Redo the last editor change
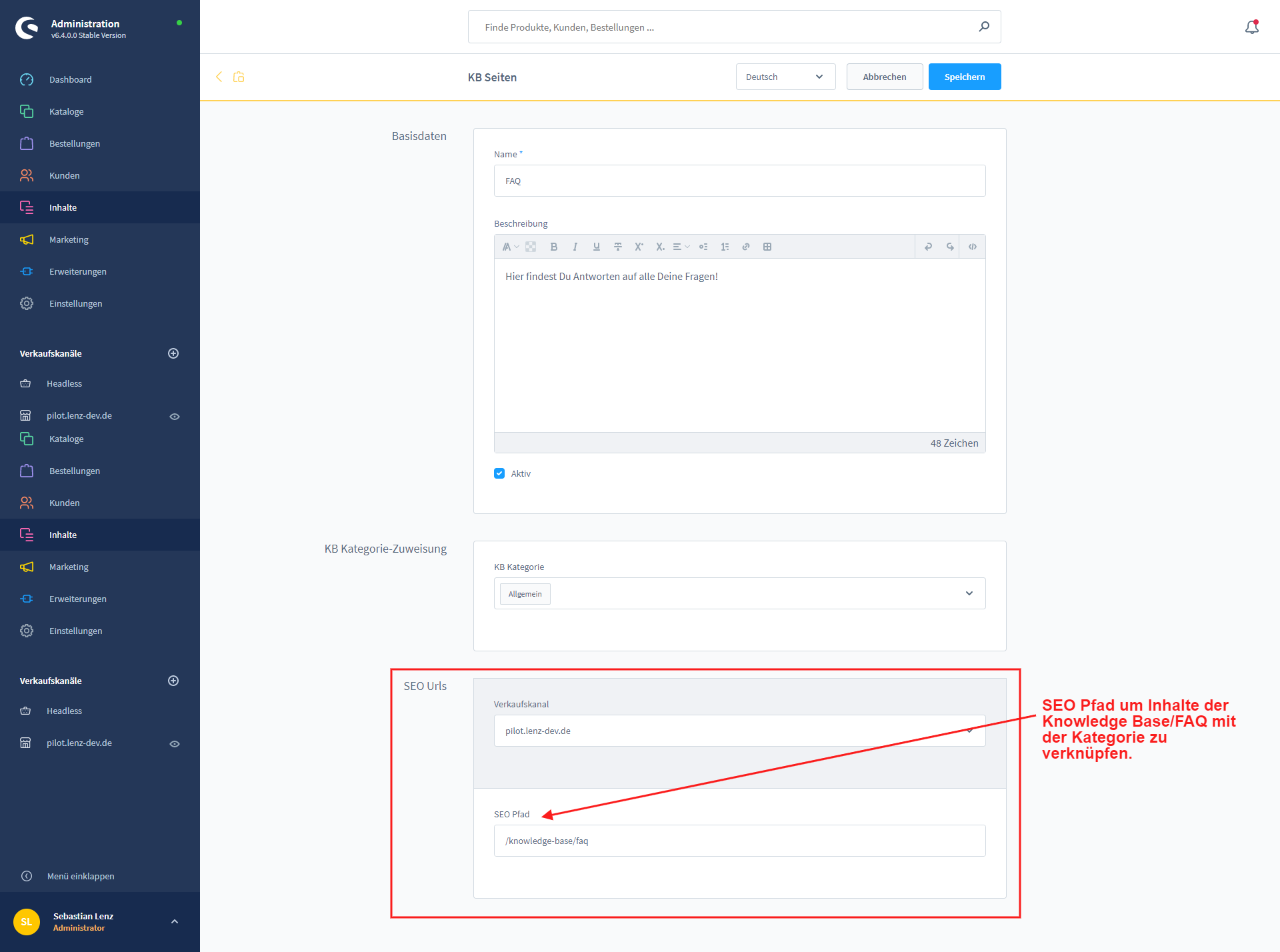Screen dimensions: 1280x952 tap(949, 247)
